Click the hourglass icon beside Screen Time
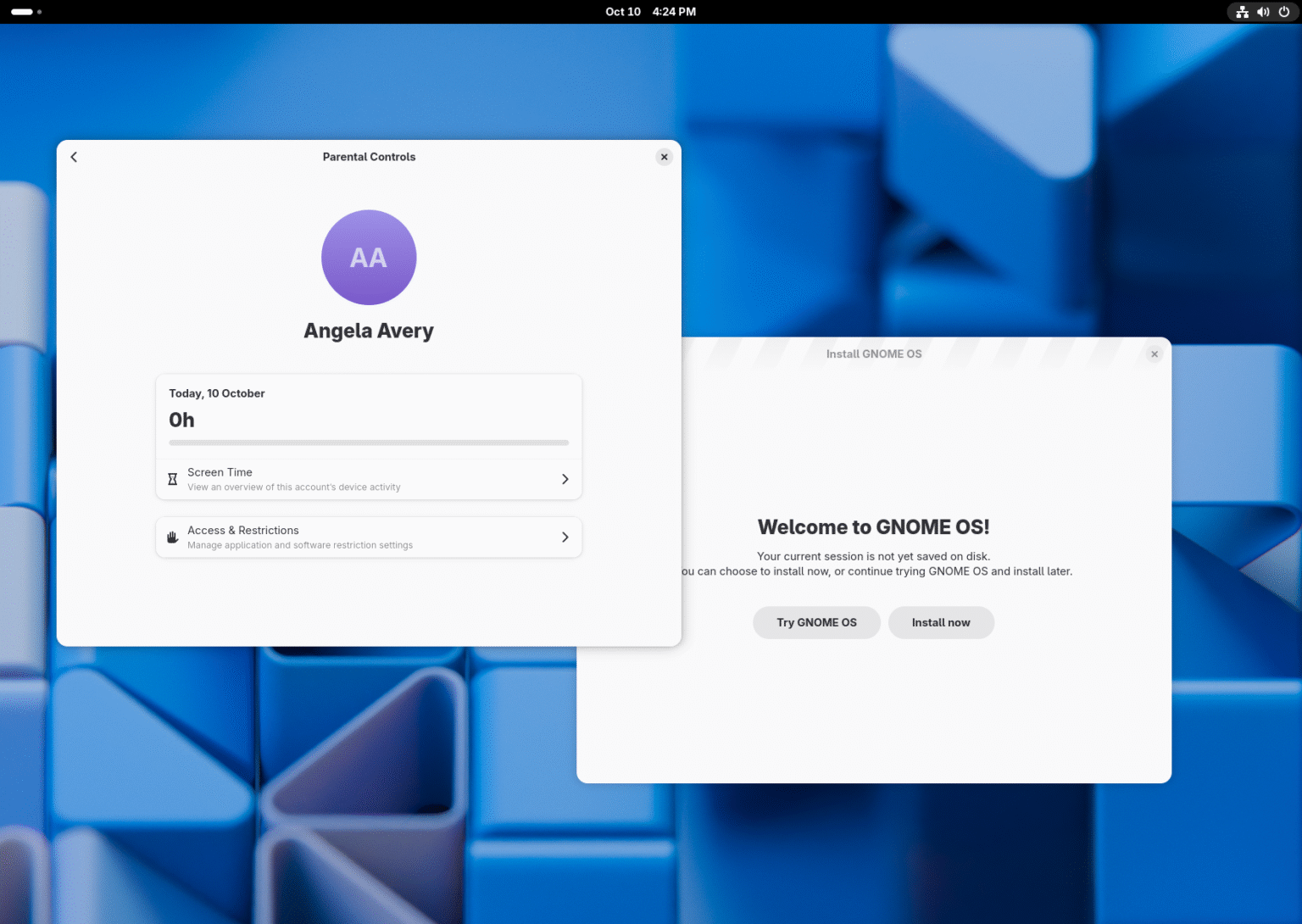This screenshot has width=1302, height=924. (x=173, y=479)
